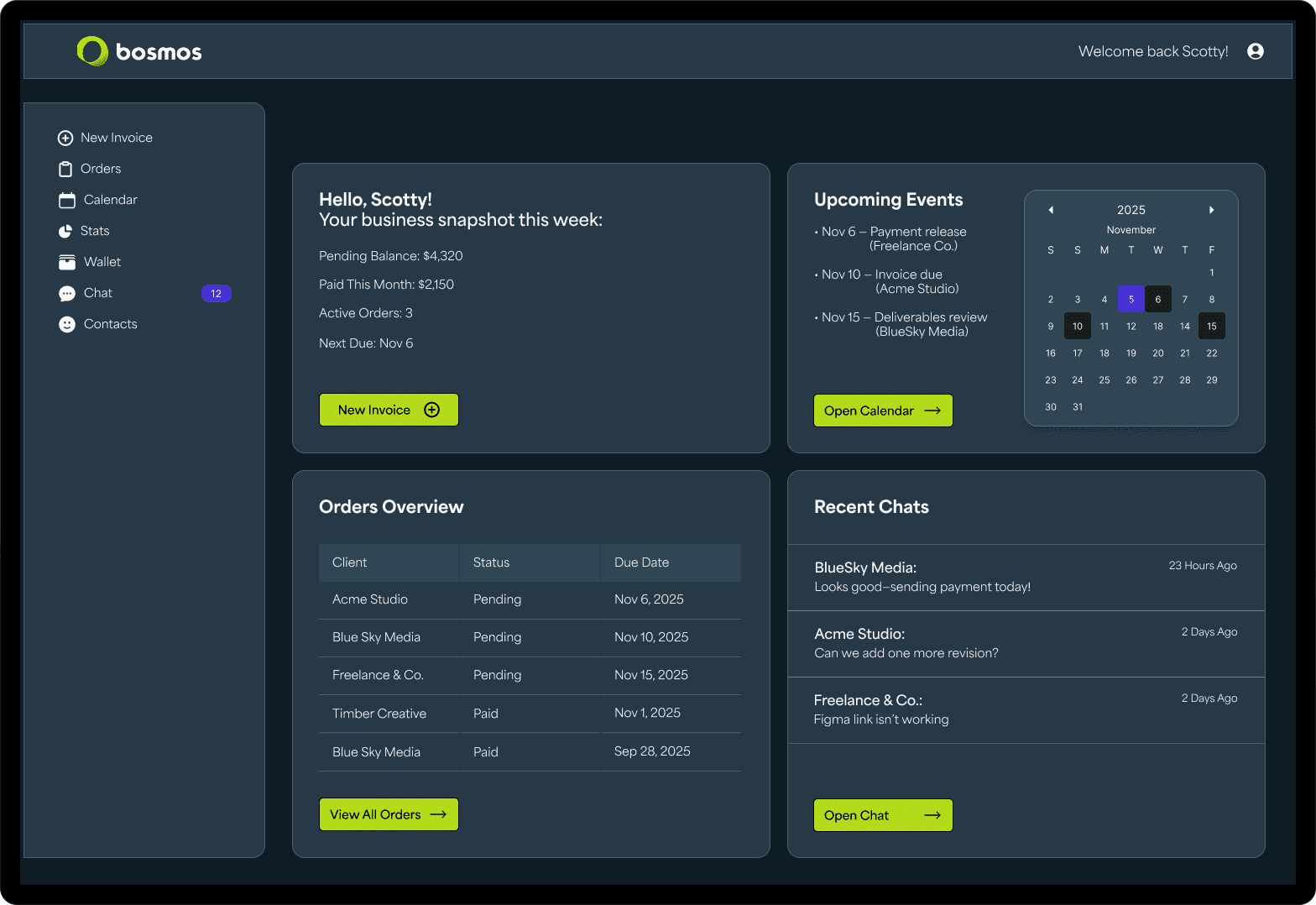Viewport: 1316px width, 905px height.
Task: Click the 12 unread chat badge
Action: (216, 293)
